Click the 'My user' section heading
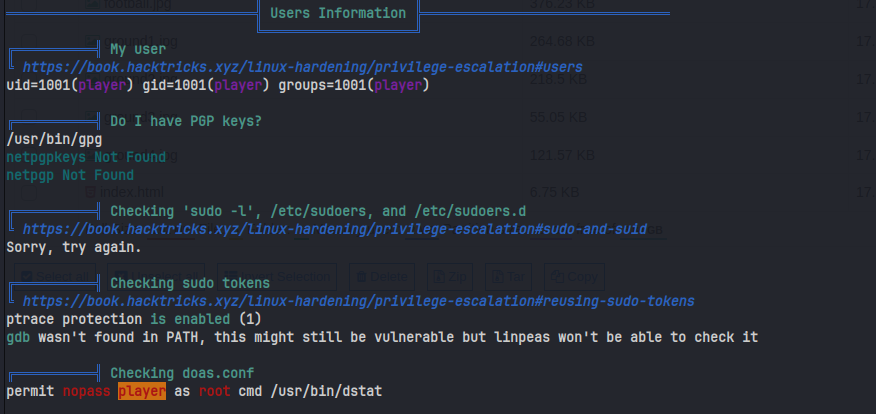The height and width of the screenshot is (414, 876). 138,49
